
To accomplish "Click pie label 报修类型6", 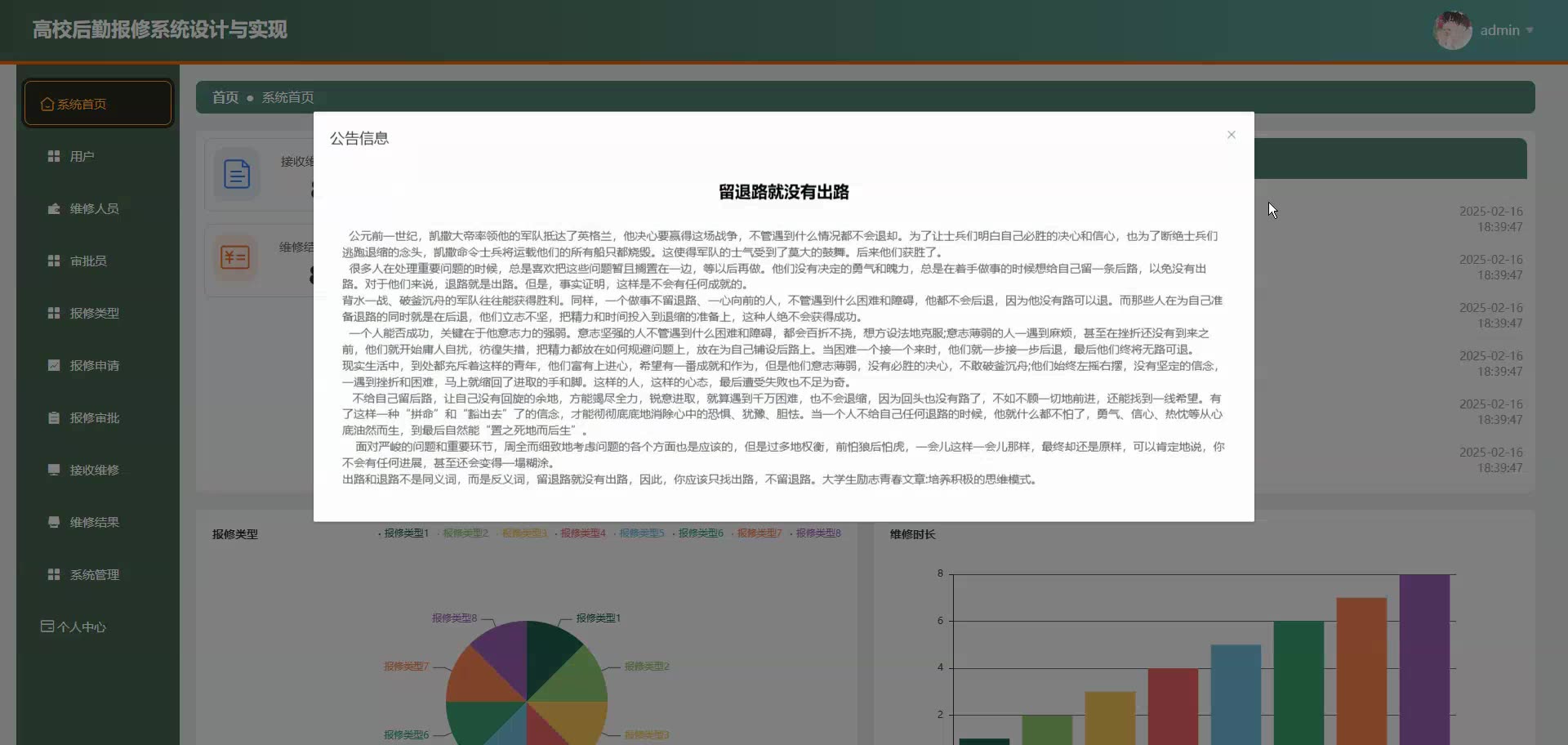I will 407,734.
